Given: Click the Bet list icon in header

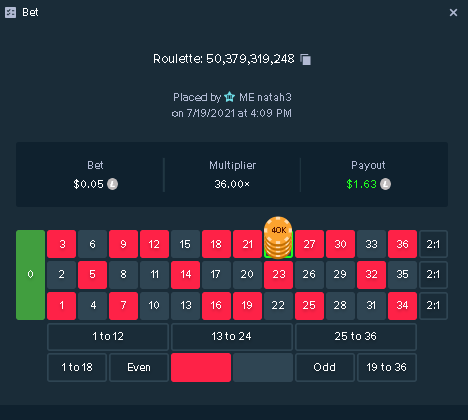Looking at the screenshot, I should pyautogui.click(x=10, y=13).
